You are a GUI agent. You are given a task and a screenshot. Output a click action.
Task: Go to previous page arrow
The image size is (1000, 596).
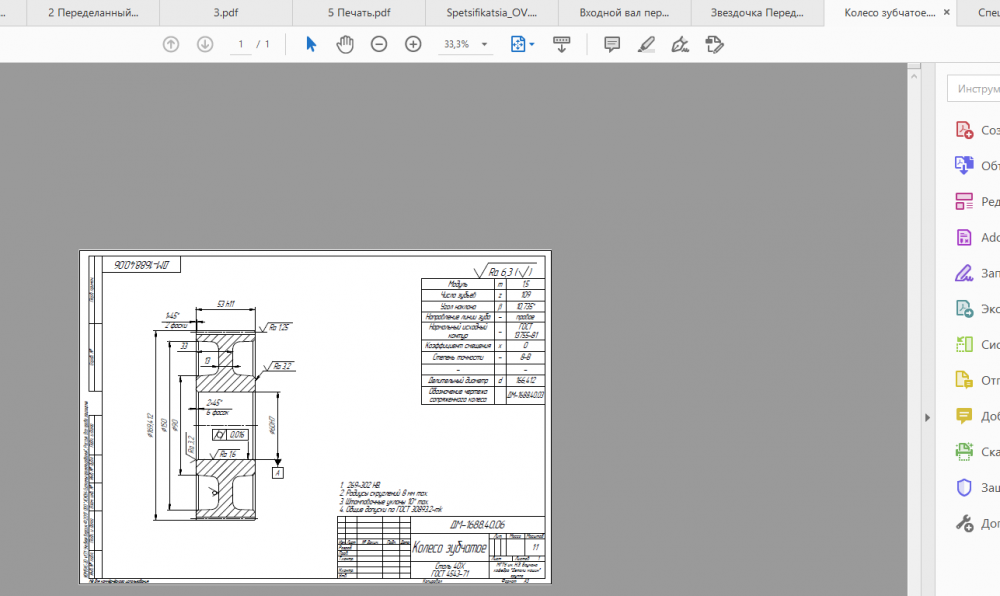coord(171,44)
